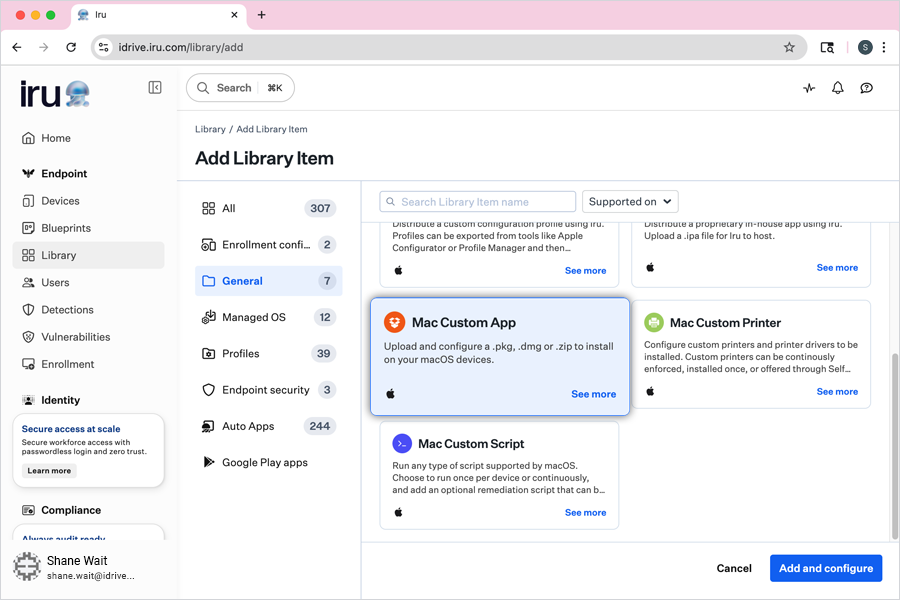Select the Auto Apps category
This screenshot has height=600, width=900.
click(x=248, y=426)
